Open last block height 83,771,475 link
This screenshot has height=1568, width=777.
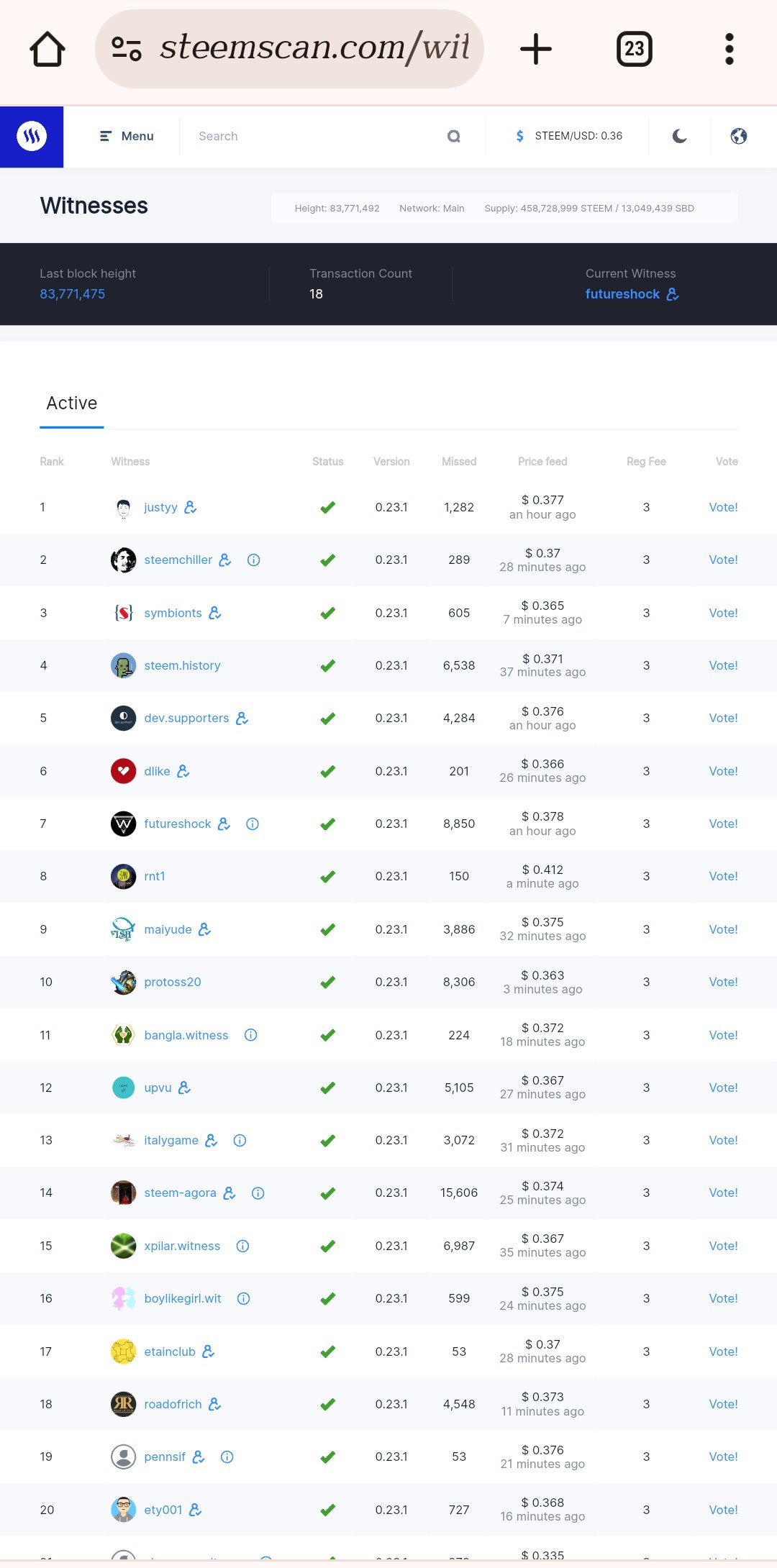click(73, 294)
